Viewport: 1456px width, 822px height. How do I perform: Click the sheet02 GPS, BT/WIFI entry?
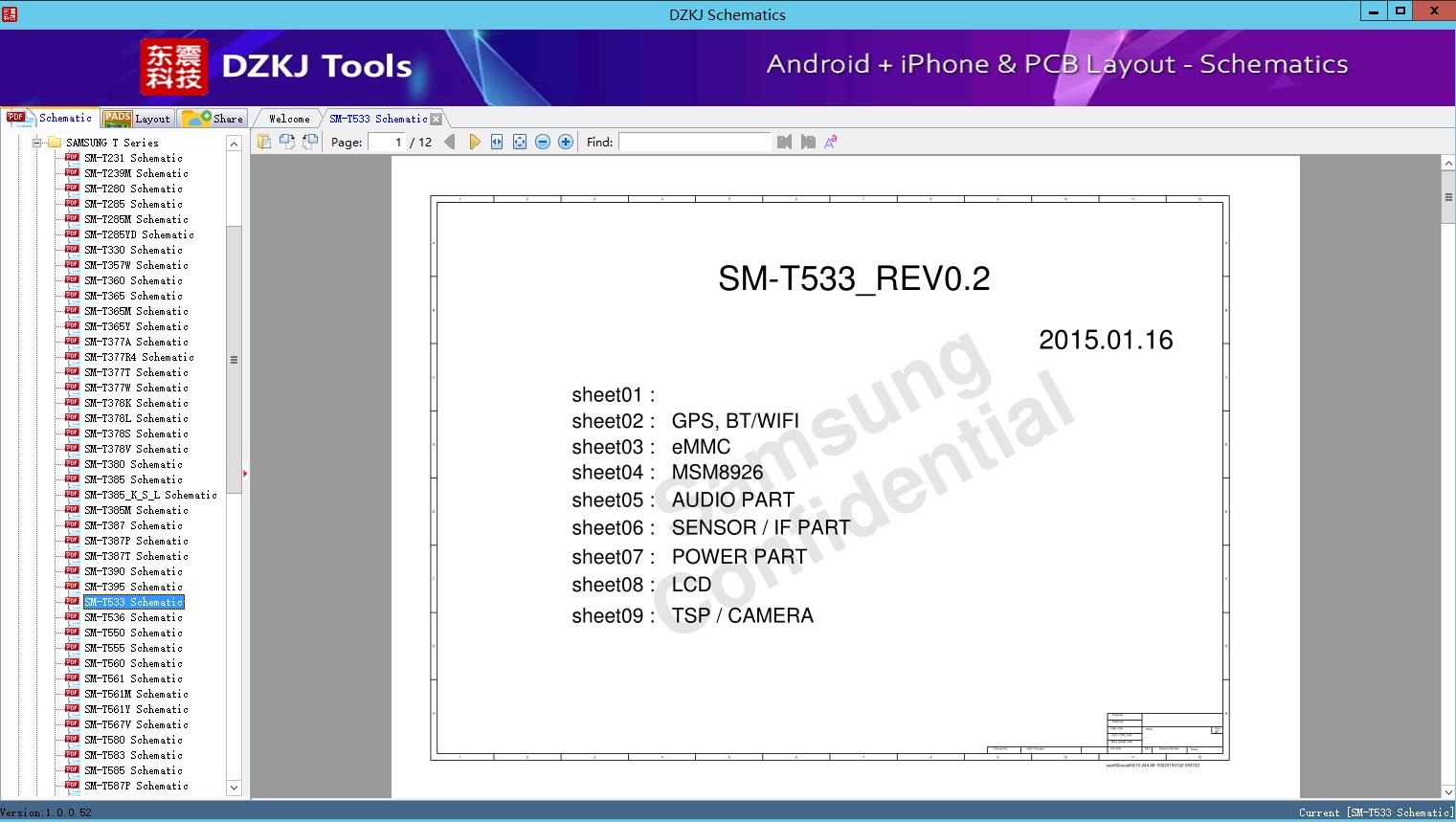tap(685, 421)
